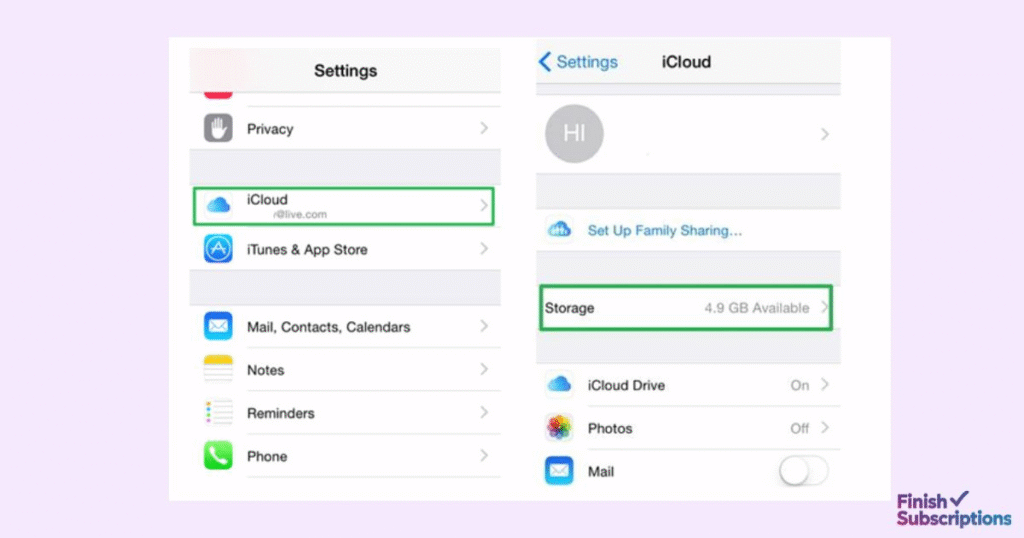Tap chevron on Reminders row
The height and width of the screenshot is (538, 1024).
(x=484, y=413)
